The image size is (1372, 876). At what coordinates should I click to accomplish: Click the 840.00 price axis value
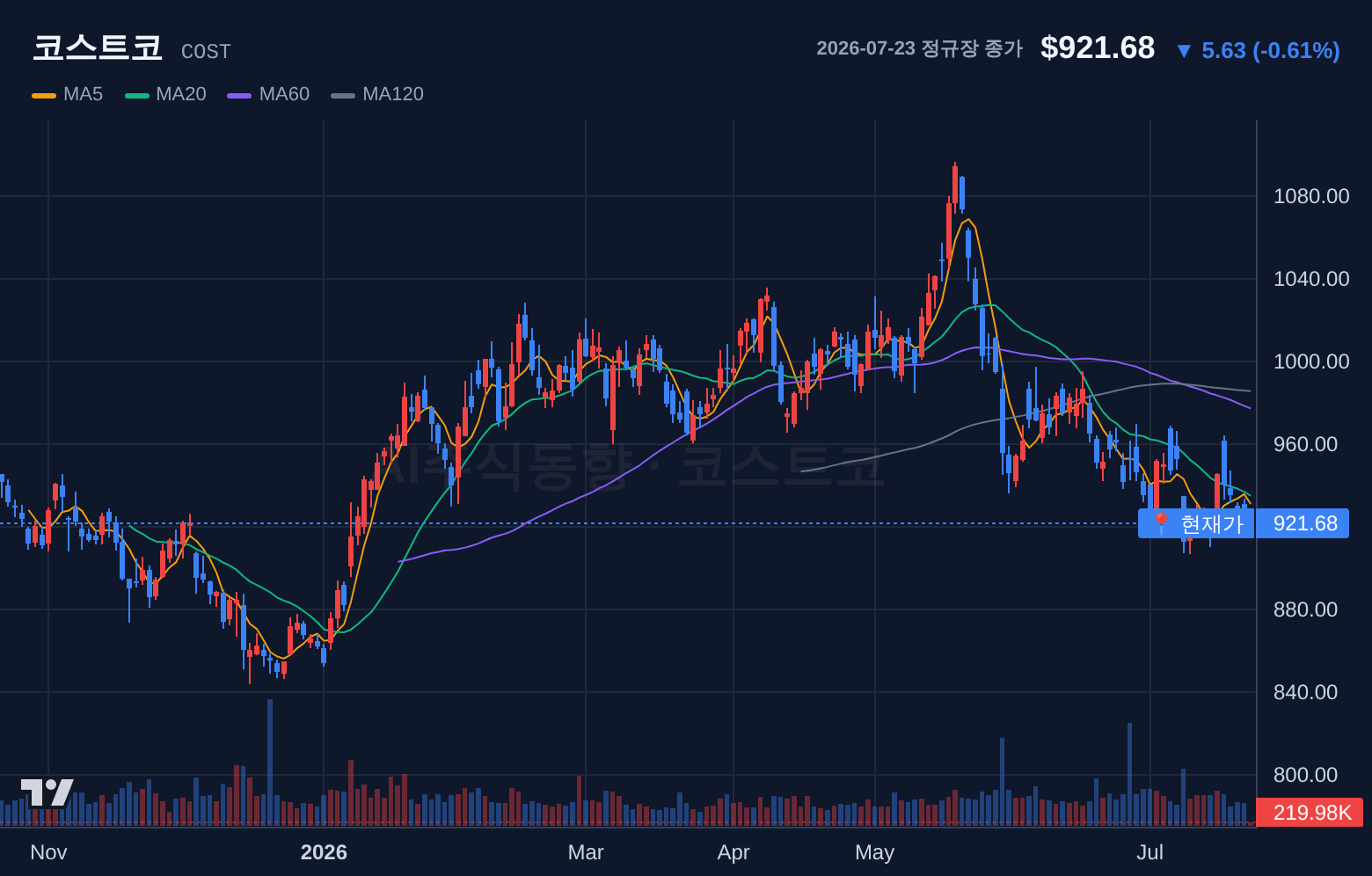(1305, 692)
